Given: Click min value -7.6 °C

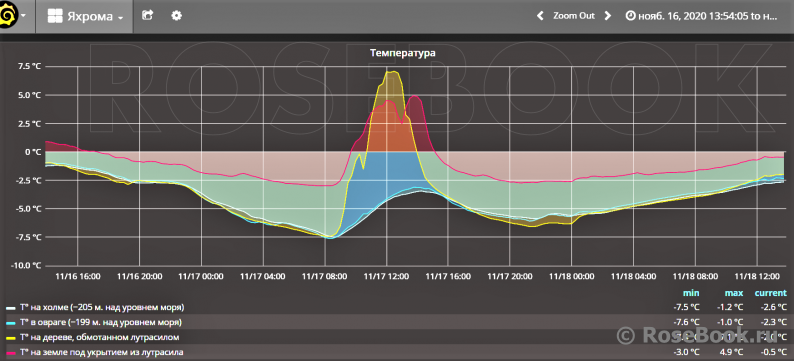Looking at the screenshot, I should click(x=686, y=322).
